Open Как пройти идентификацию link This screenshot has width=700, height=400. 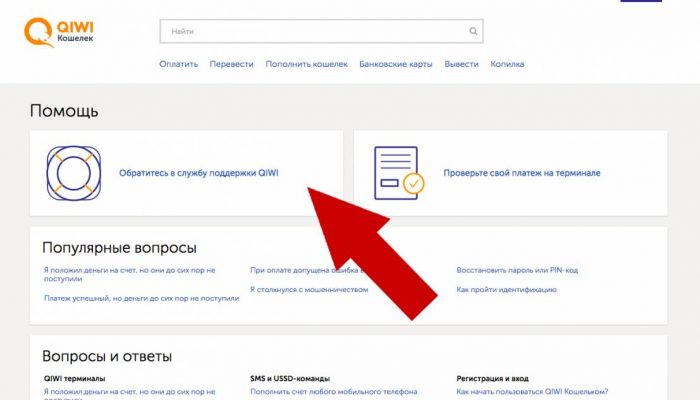click(506, 290)
